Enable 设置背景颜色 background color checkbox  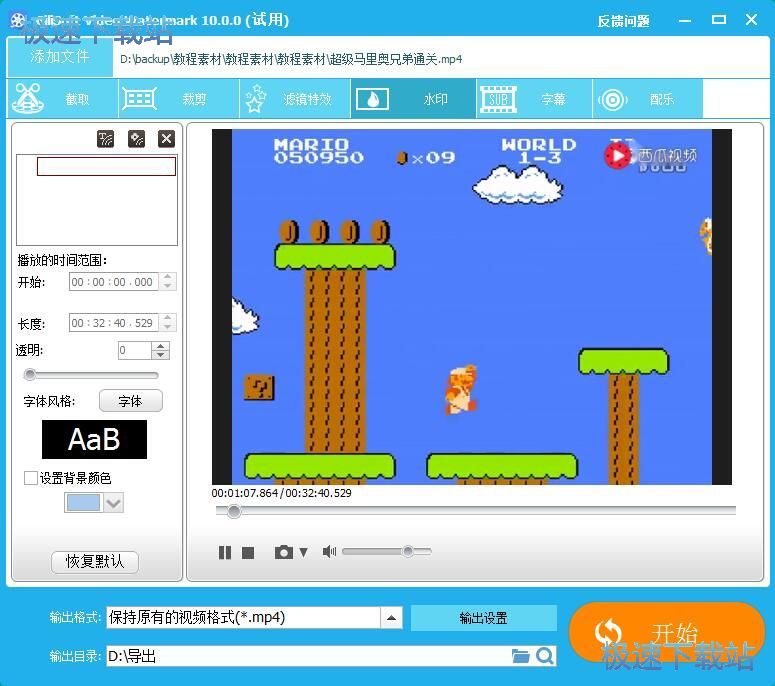(31, 478)
